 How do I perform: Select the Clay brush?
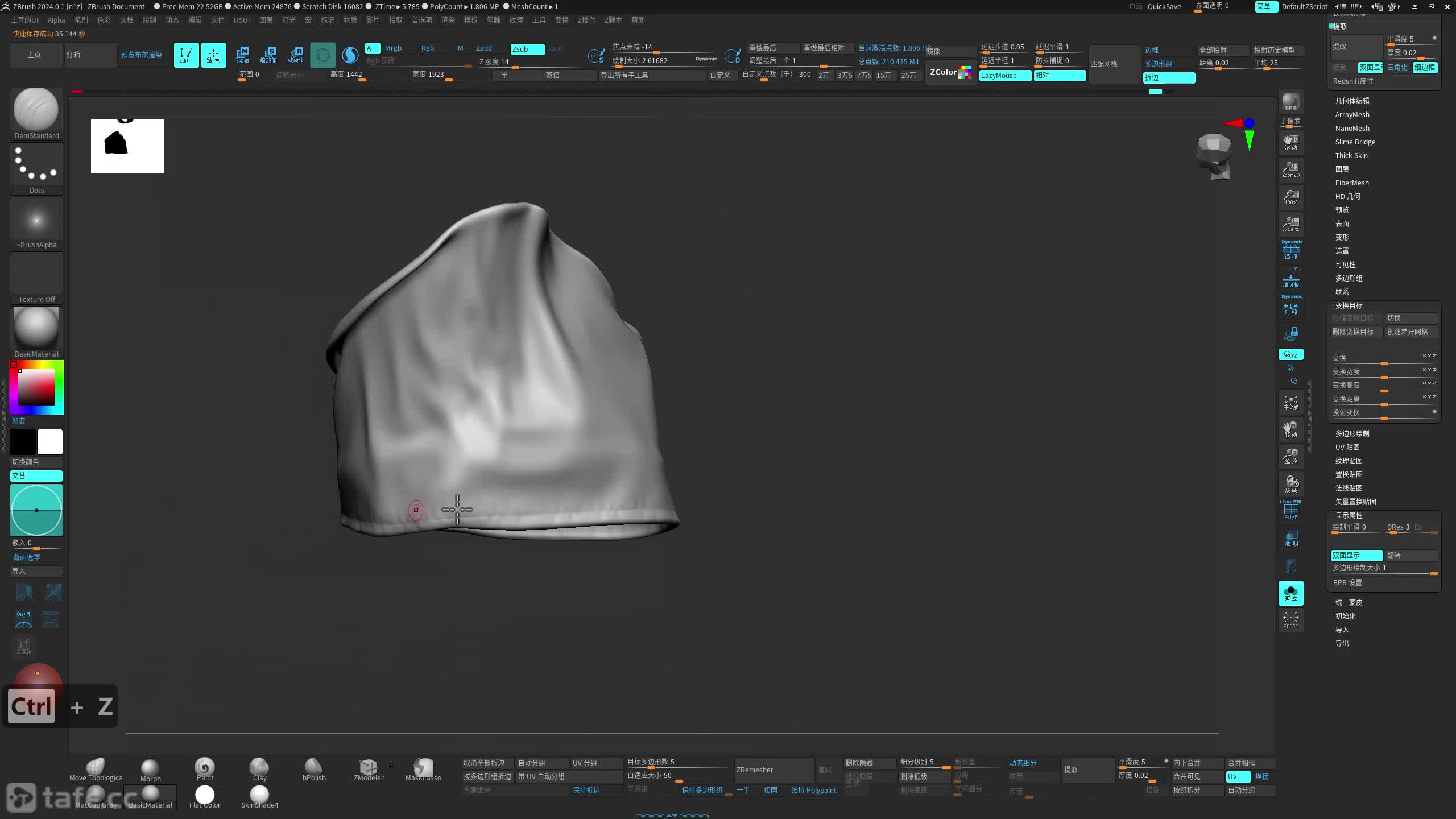click(259, 770)
